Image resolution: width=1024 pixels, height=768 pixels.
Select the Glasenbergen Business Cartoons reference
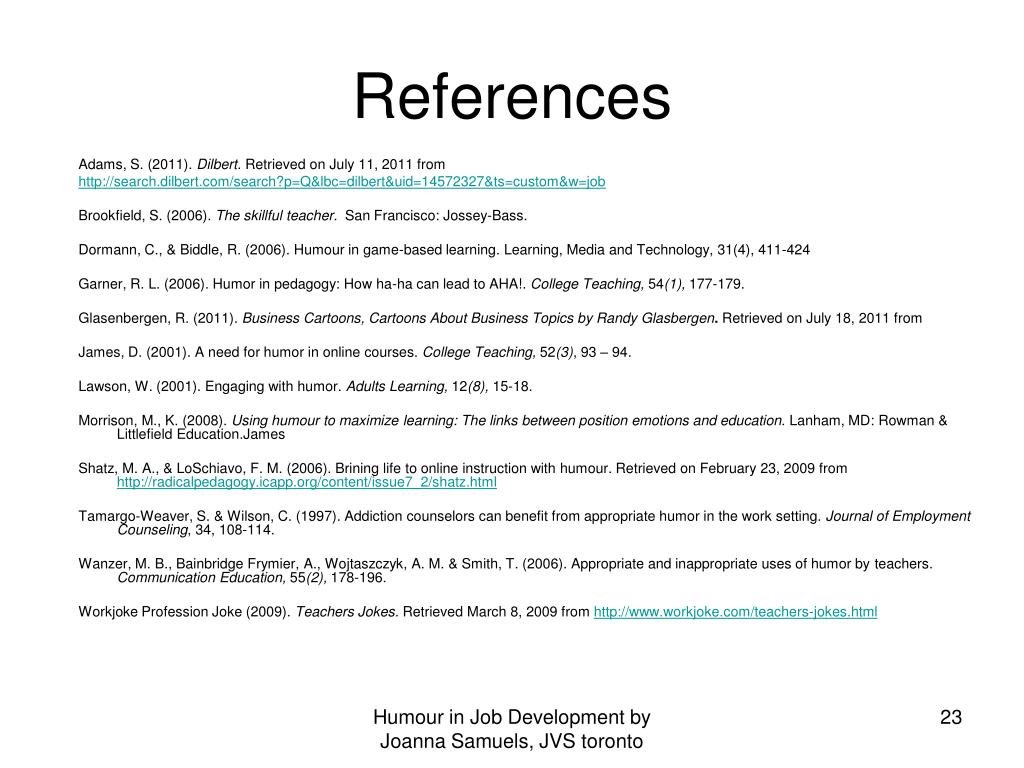[500, 318]
